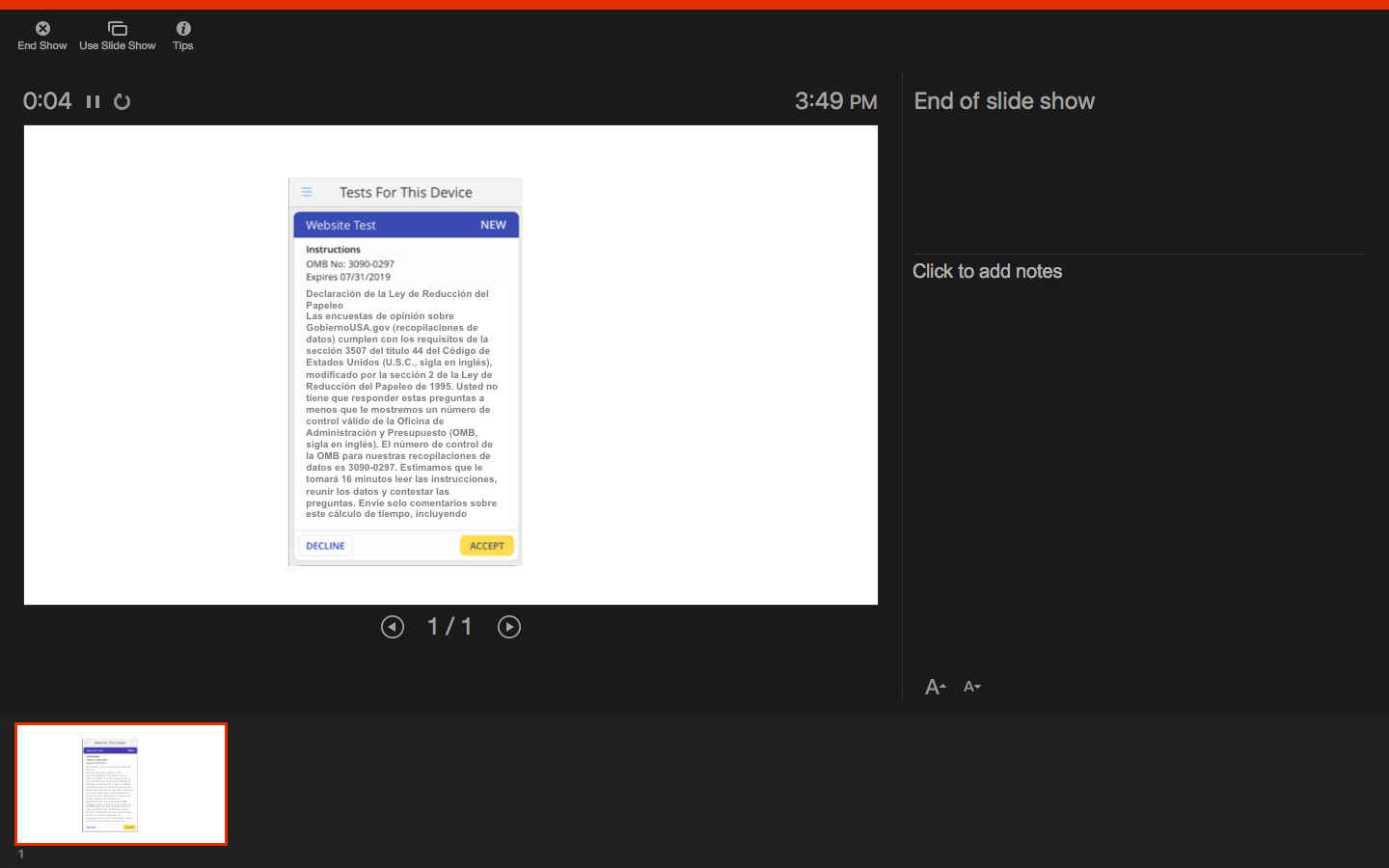
Task: Click the 0:04 elapsed timer text
Action: coord(47,101)
